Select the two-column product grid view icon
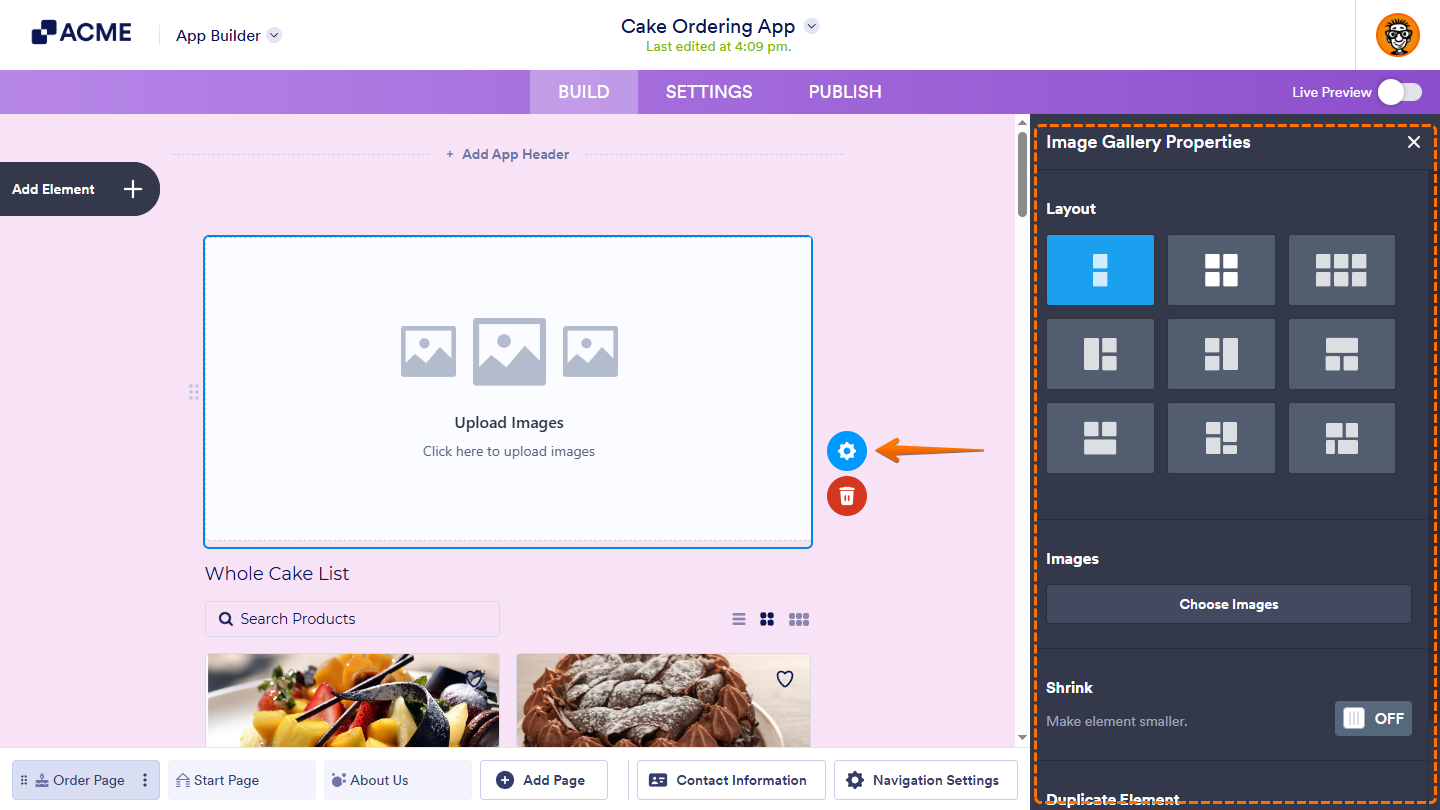This screenshot has width=1440, height=810. [x=767, y=619]
